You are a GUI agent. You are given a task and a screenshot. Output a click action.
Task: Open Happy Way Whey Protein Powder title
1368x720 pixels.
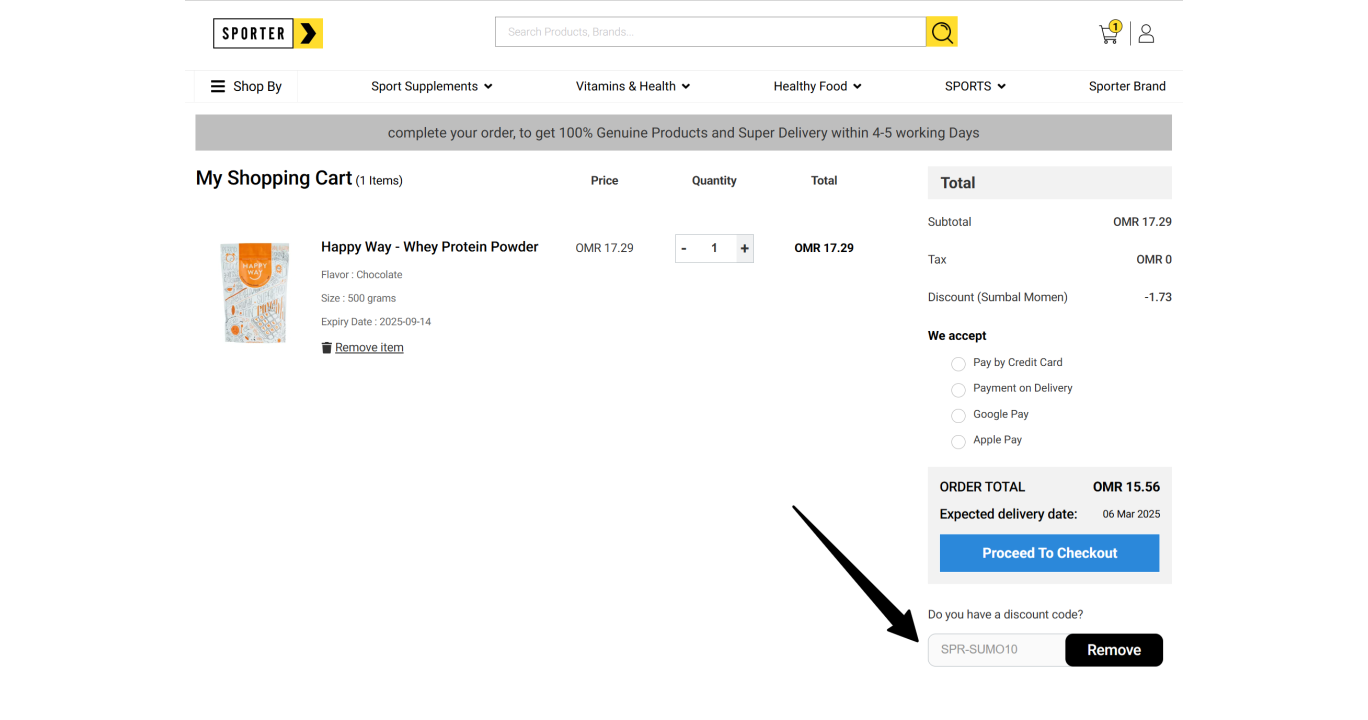click(430, 247)
